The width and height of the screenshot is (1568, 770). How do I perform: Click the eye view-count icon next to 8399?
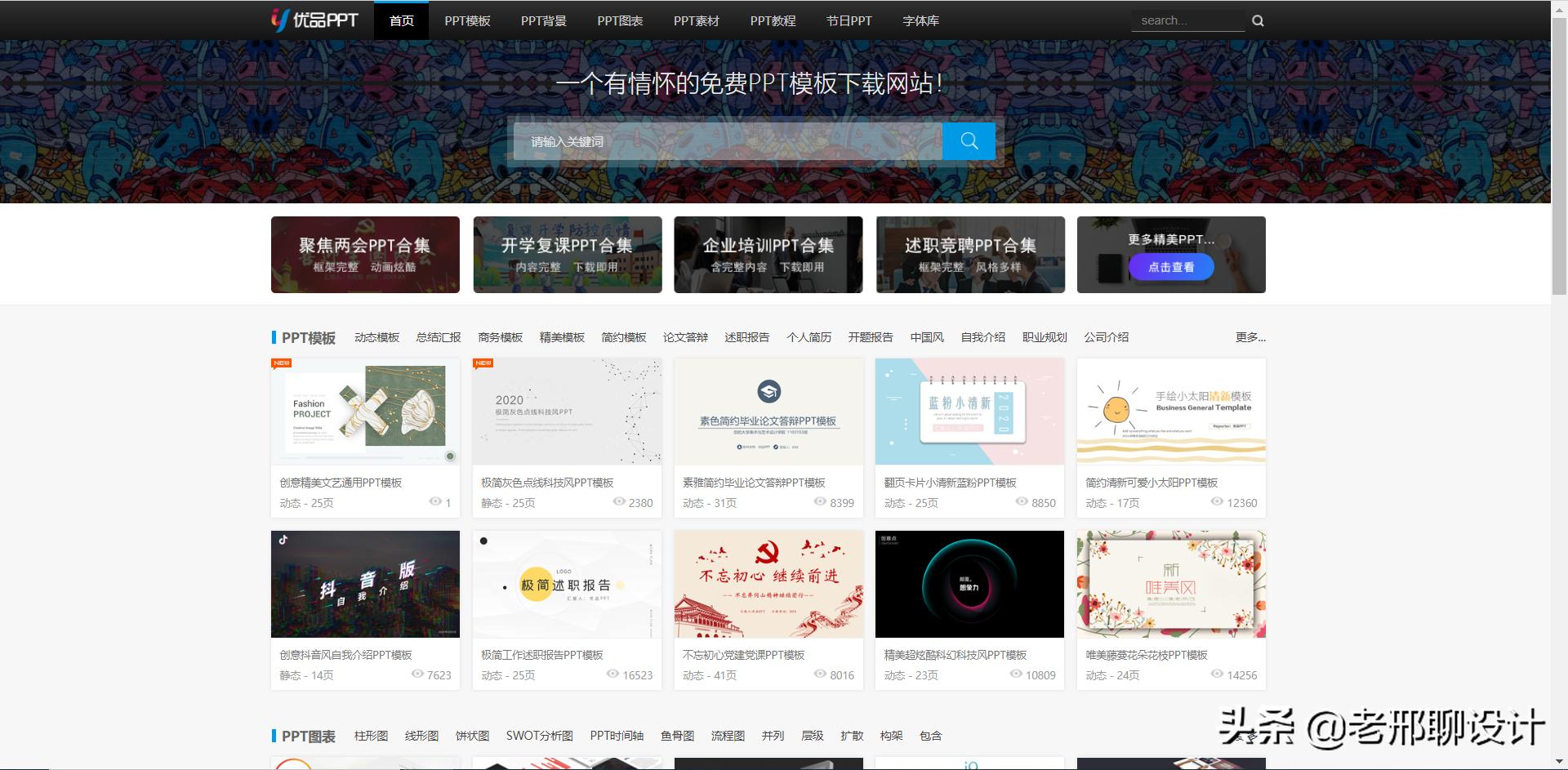(x=818, y=503)
